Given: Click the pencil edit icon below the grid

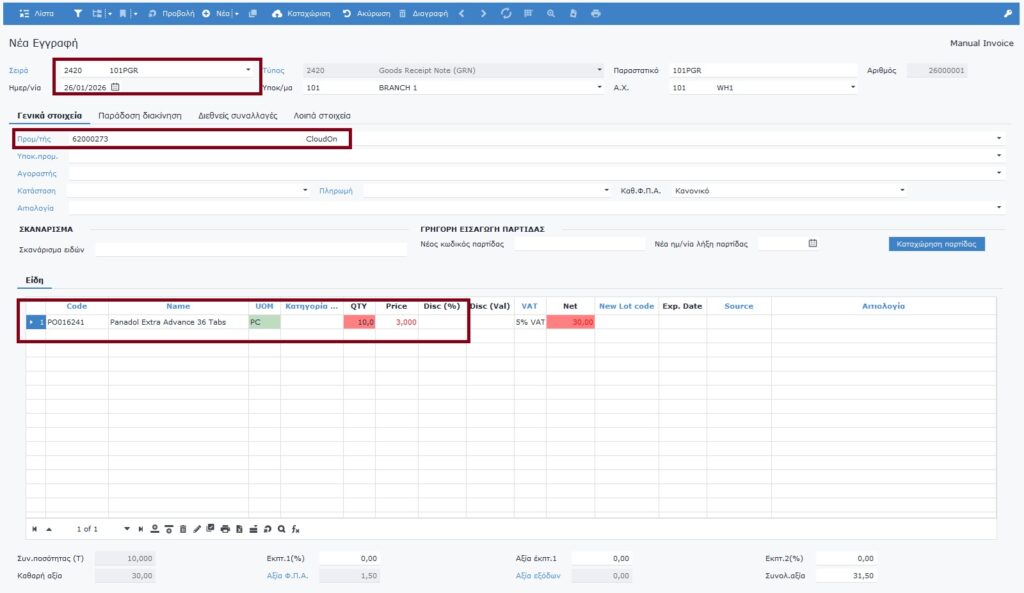Looking at the screenshot, I should click(x=197, y=528).
